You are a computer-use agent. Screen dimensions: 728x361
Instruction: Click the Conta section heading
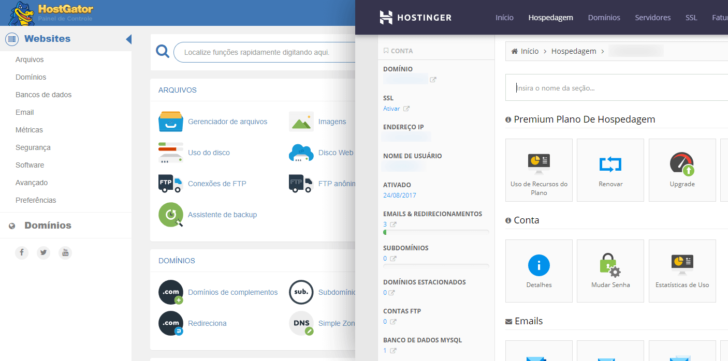click(526, 220)
